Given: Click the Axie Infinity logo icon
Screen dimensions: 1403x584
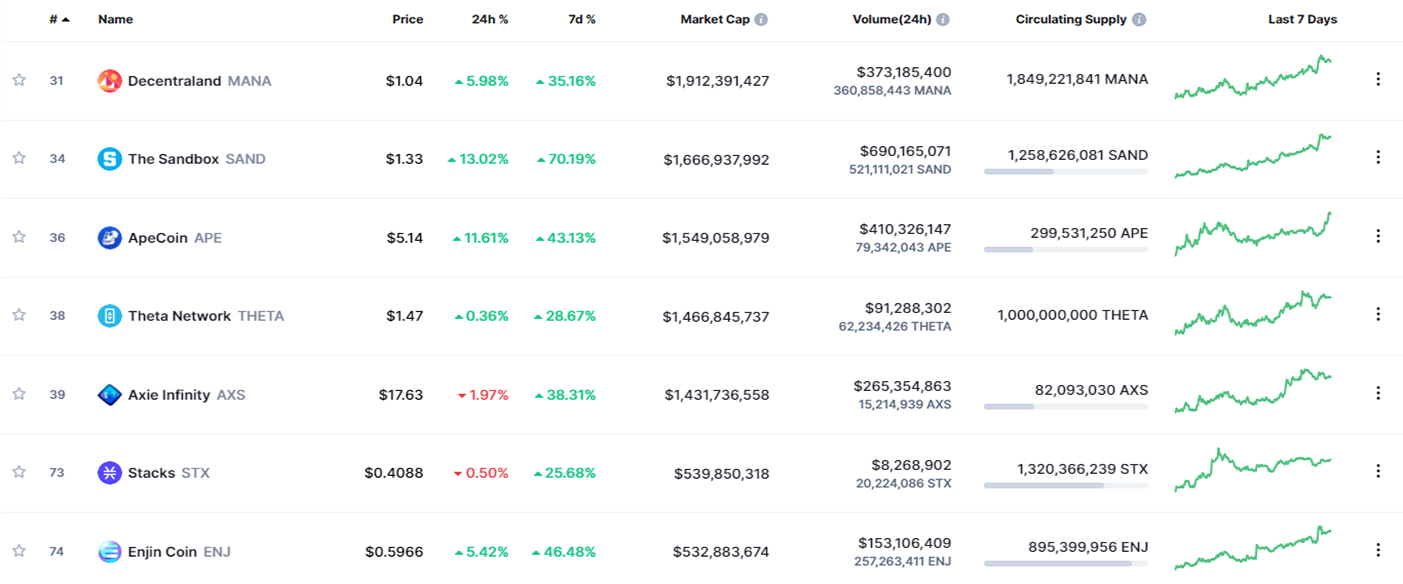Looking at the screenshot, I should (110, 395).
